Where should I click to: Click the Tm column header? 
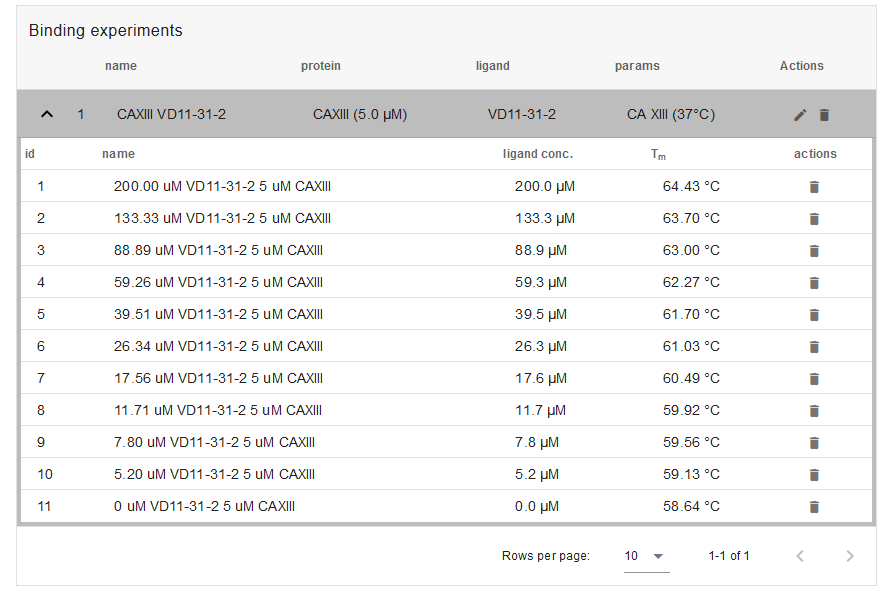(657, 154)
